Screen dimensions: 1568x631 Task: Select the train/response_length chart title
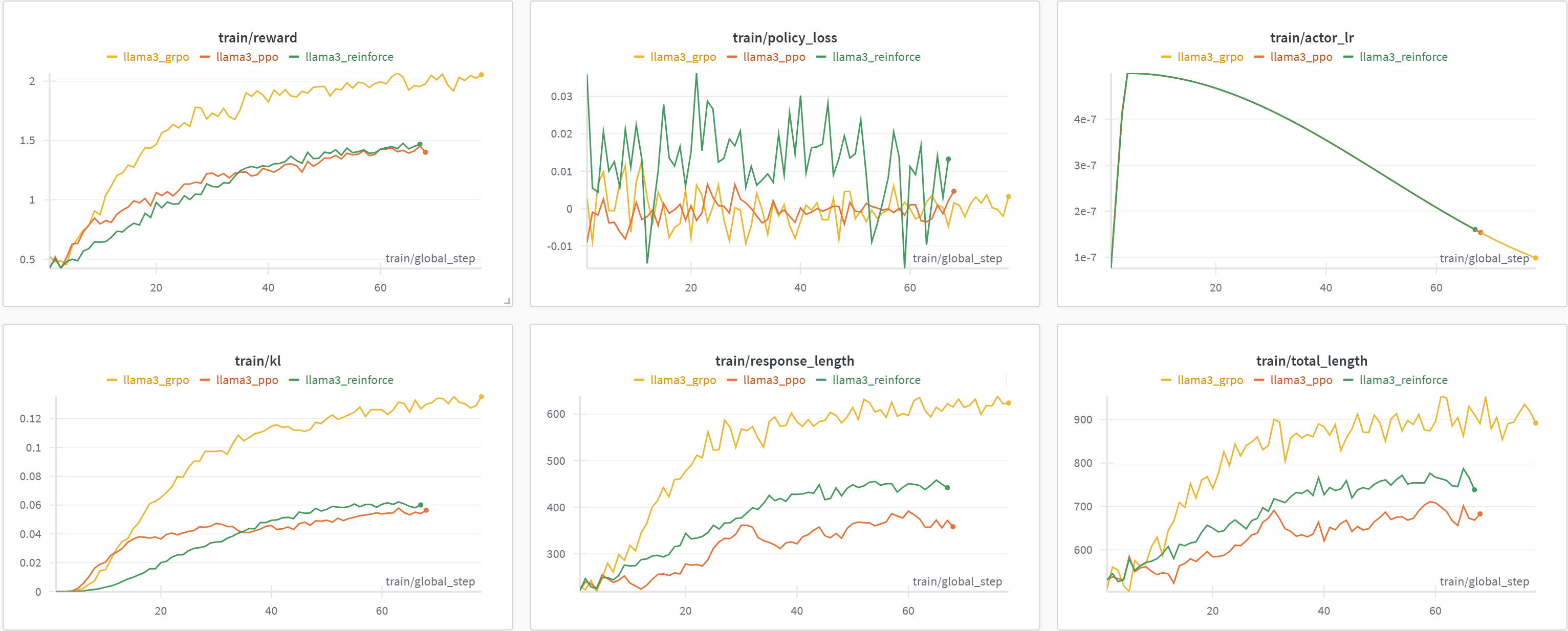785,360
